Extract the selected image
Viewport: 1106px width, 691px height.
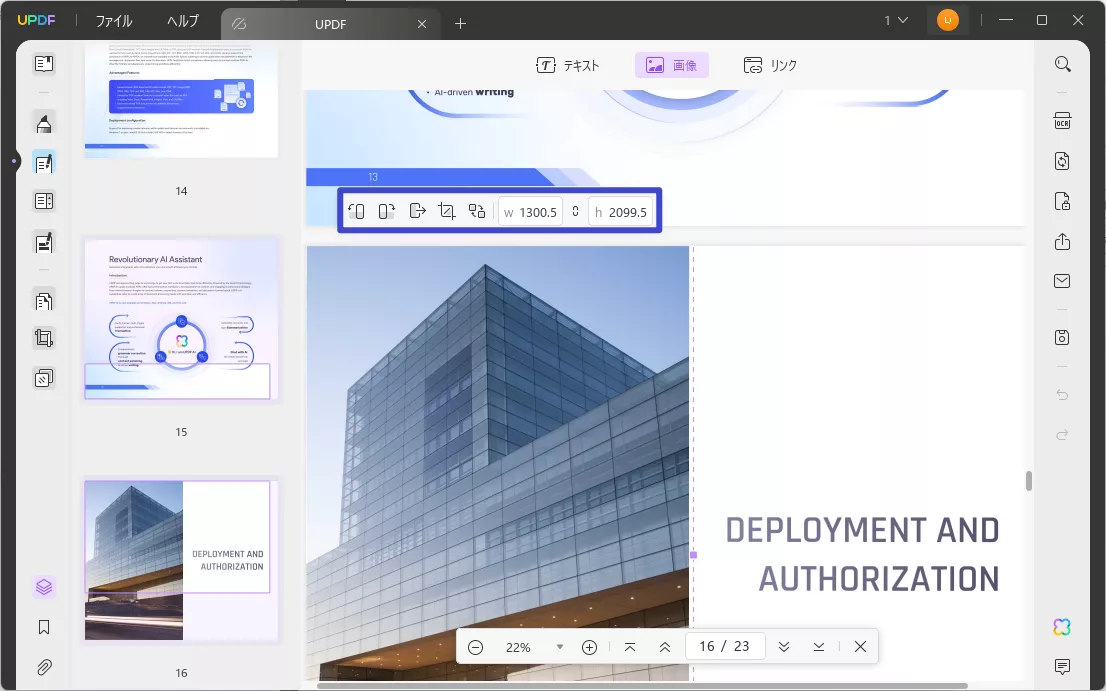[417, 211]
